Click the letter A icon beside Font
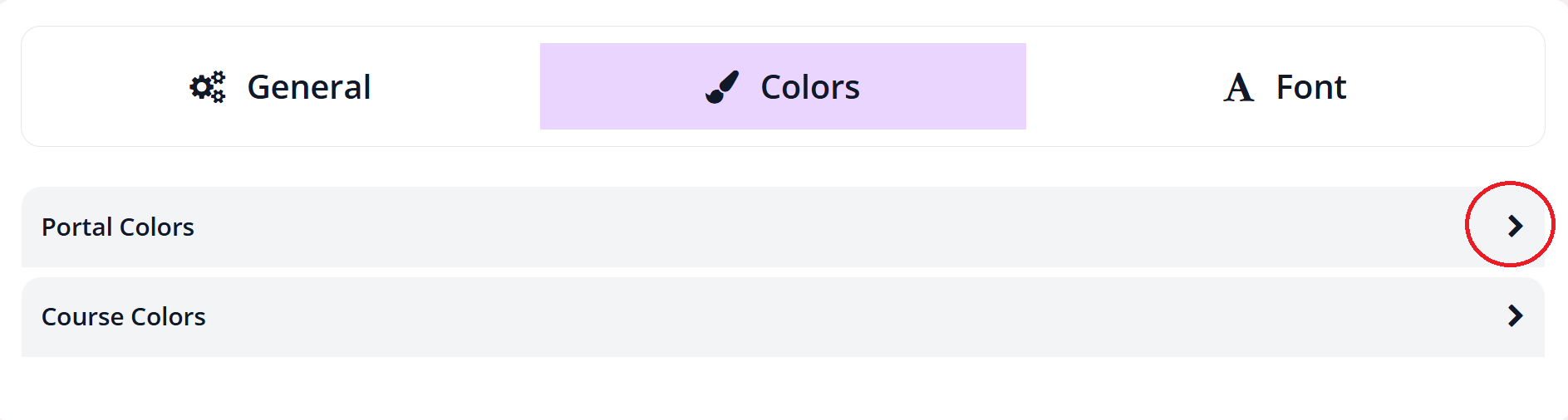 pyautogui.click(x=1238, y=87)
